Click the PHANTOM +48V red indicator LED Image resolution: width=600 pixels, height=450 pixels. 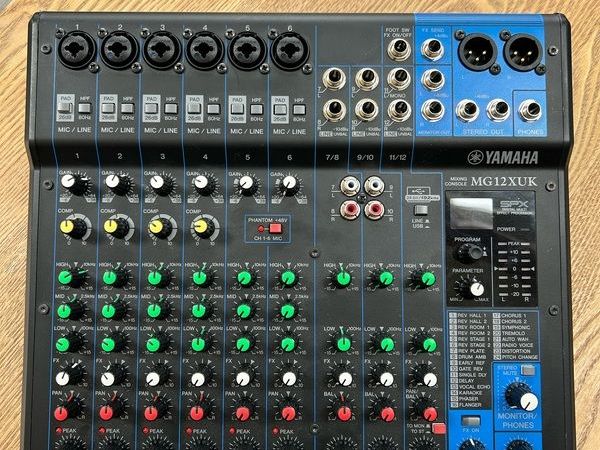[261, 229]
